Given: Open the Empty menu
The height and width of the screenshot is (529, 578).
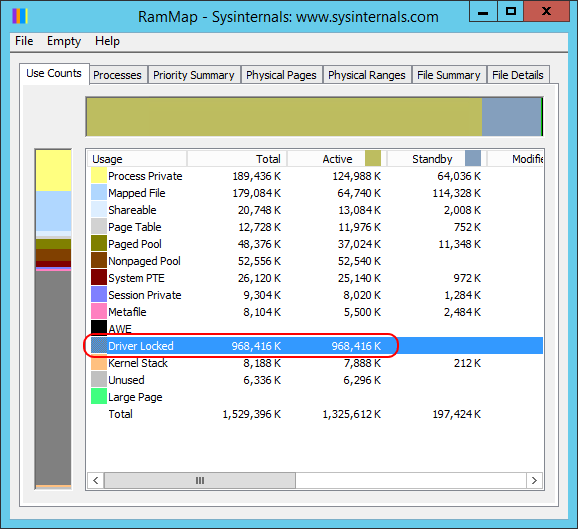Looking at the screenshot, I should click(x=64, y=41).
